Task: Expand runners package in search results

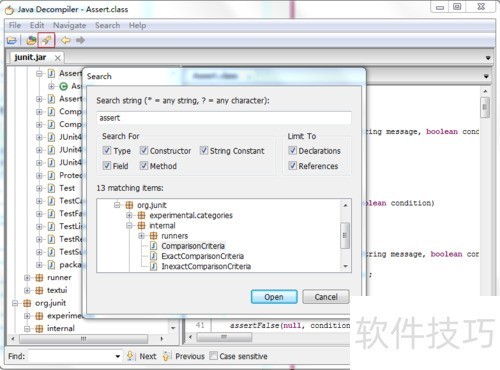Action: click(141, 236)
